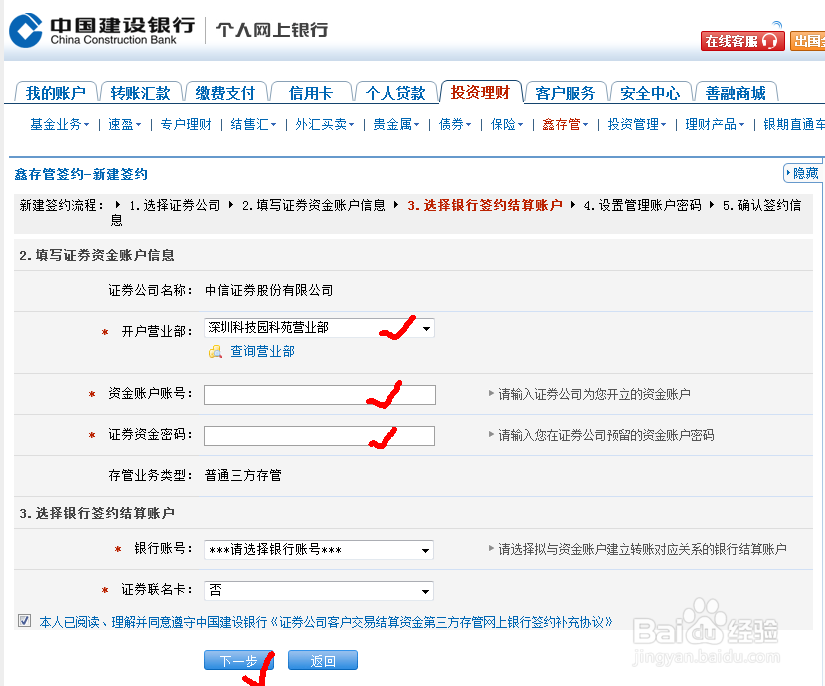Select the 个人贷款 tab

[396, 93]
